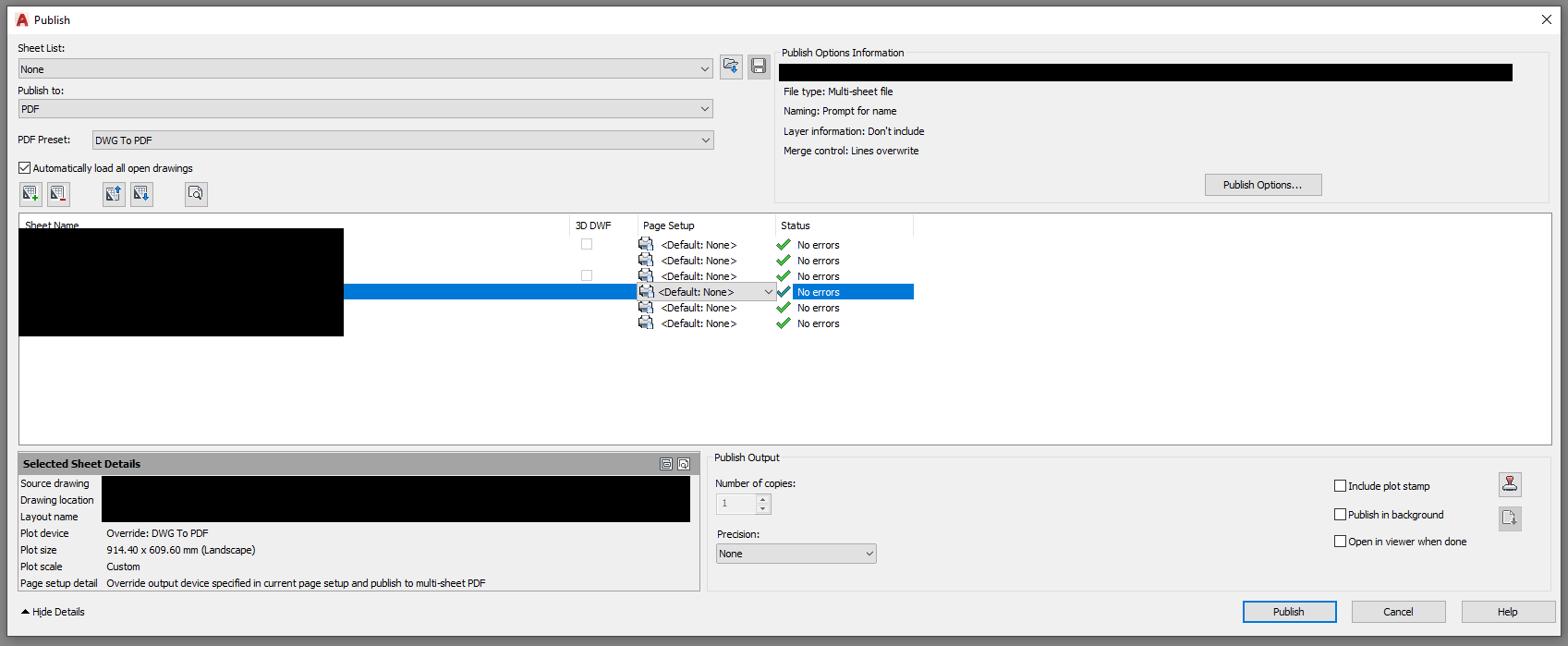
Task: Click the Cancel button
Action: (x=1398, y=612)
